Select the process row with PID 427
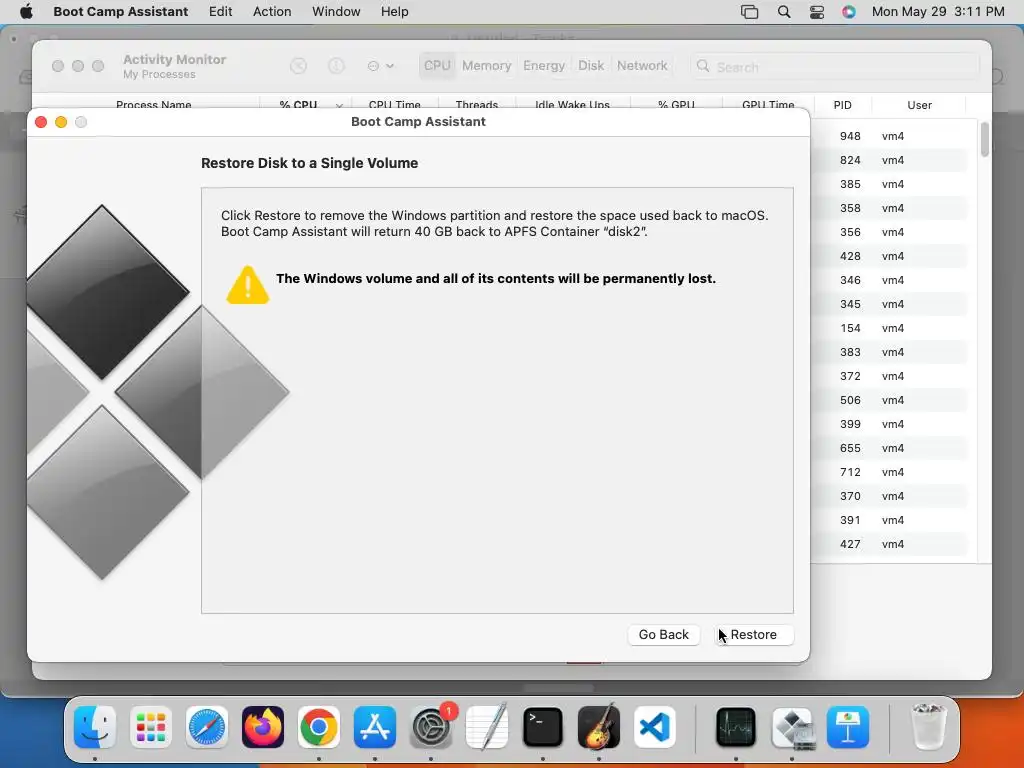 pyautogui.click(x=888, y=544)
